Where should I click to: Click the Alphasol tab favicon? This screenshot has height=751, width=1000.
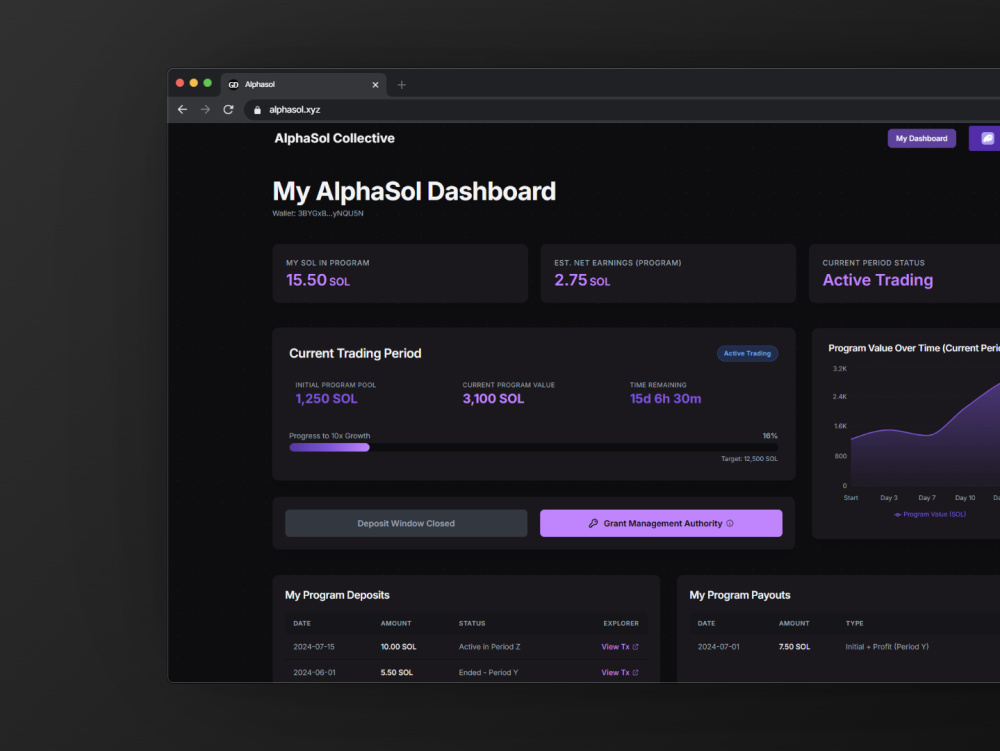click(x=233, y=85)
